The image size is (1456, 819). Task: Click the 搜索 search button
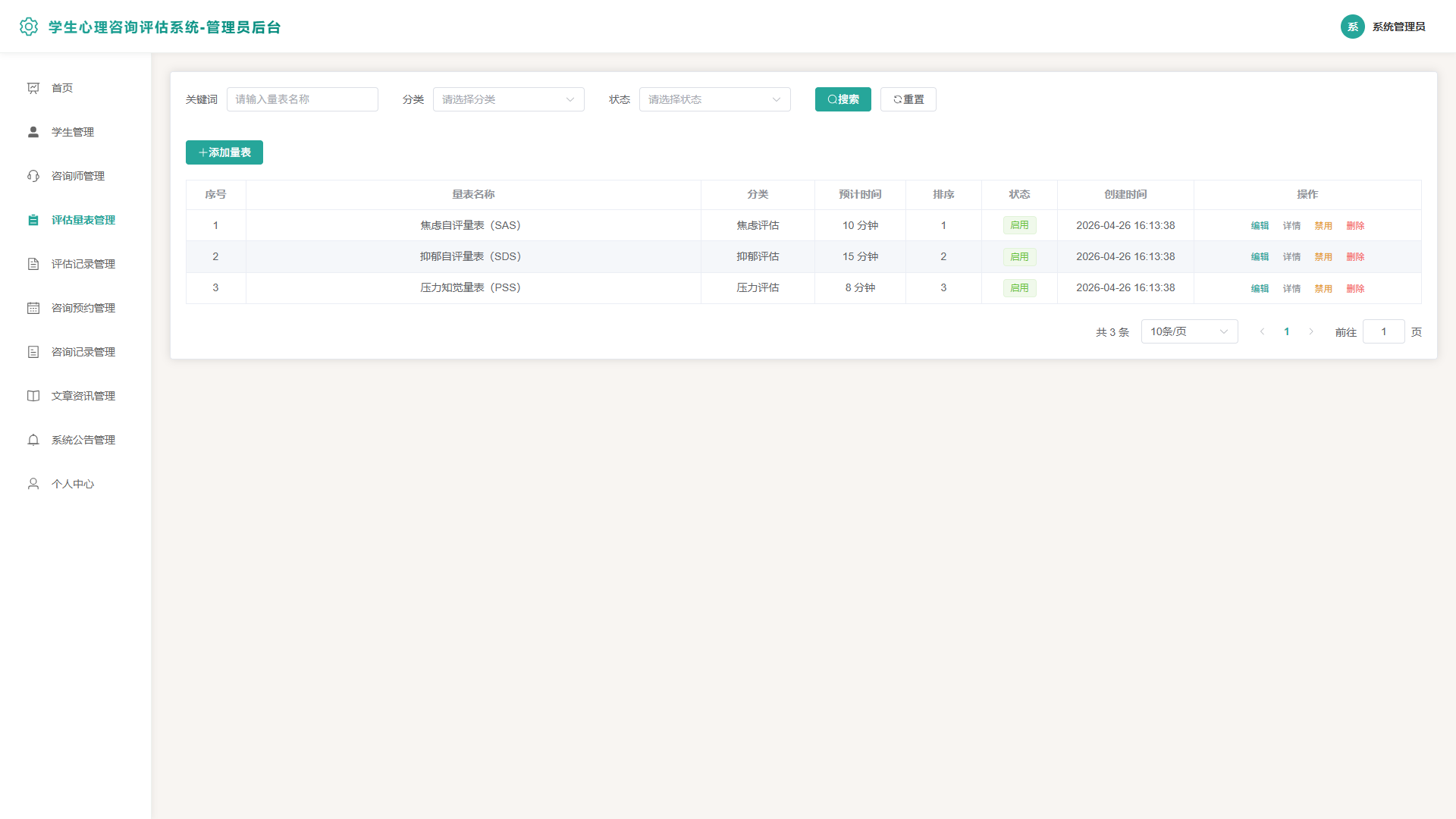(843, 99)
